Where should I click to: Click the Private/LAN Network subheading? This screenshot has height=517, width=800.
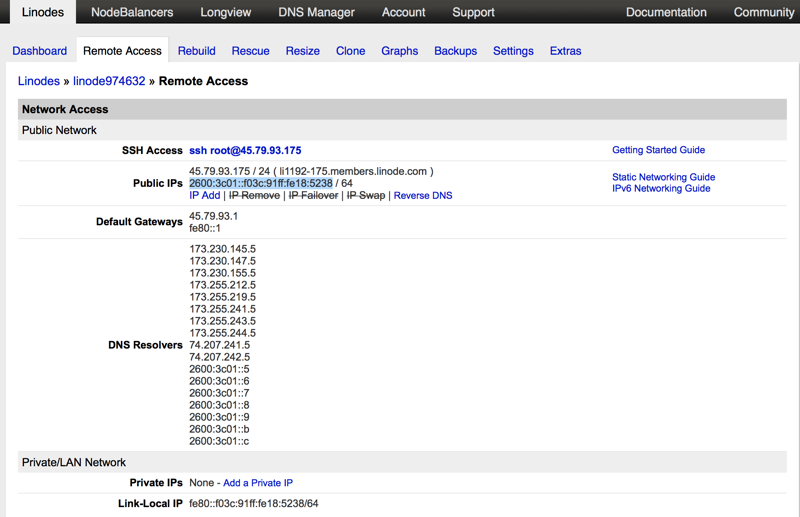click(x=402, y=462)
